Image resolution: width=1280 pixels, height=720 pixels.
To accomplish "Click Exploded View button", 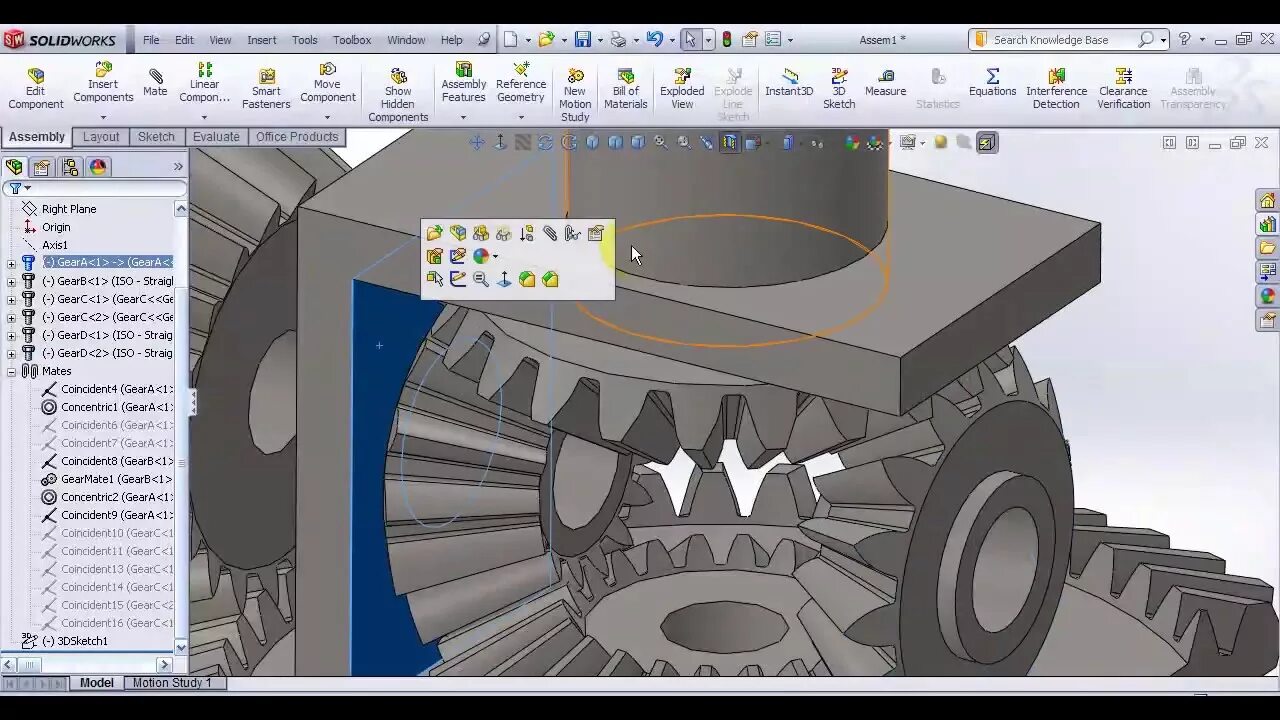I will [x=682, y=89].
